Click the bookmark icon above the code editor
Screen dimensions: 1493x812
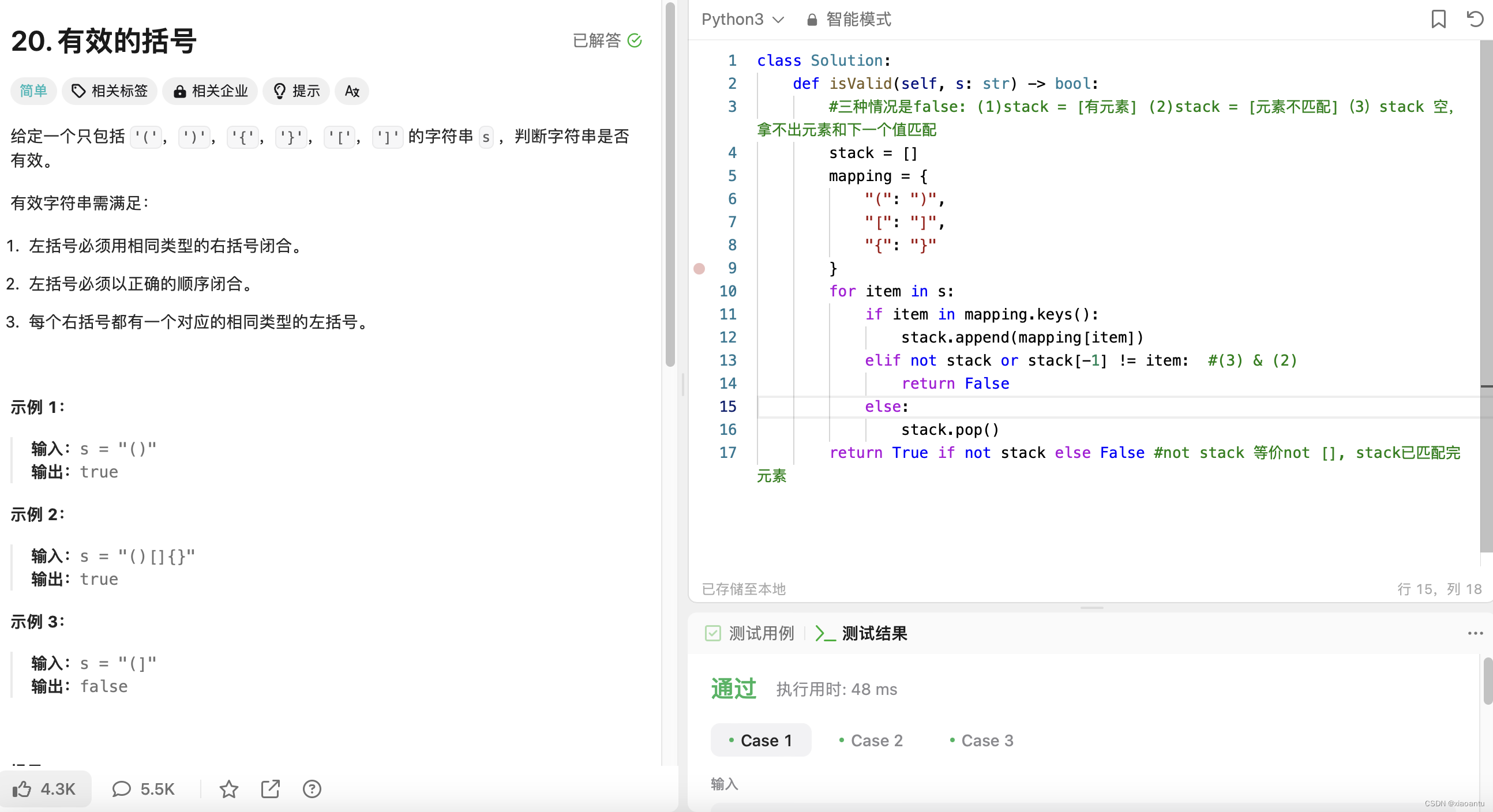coord(1438,19)
